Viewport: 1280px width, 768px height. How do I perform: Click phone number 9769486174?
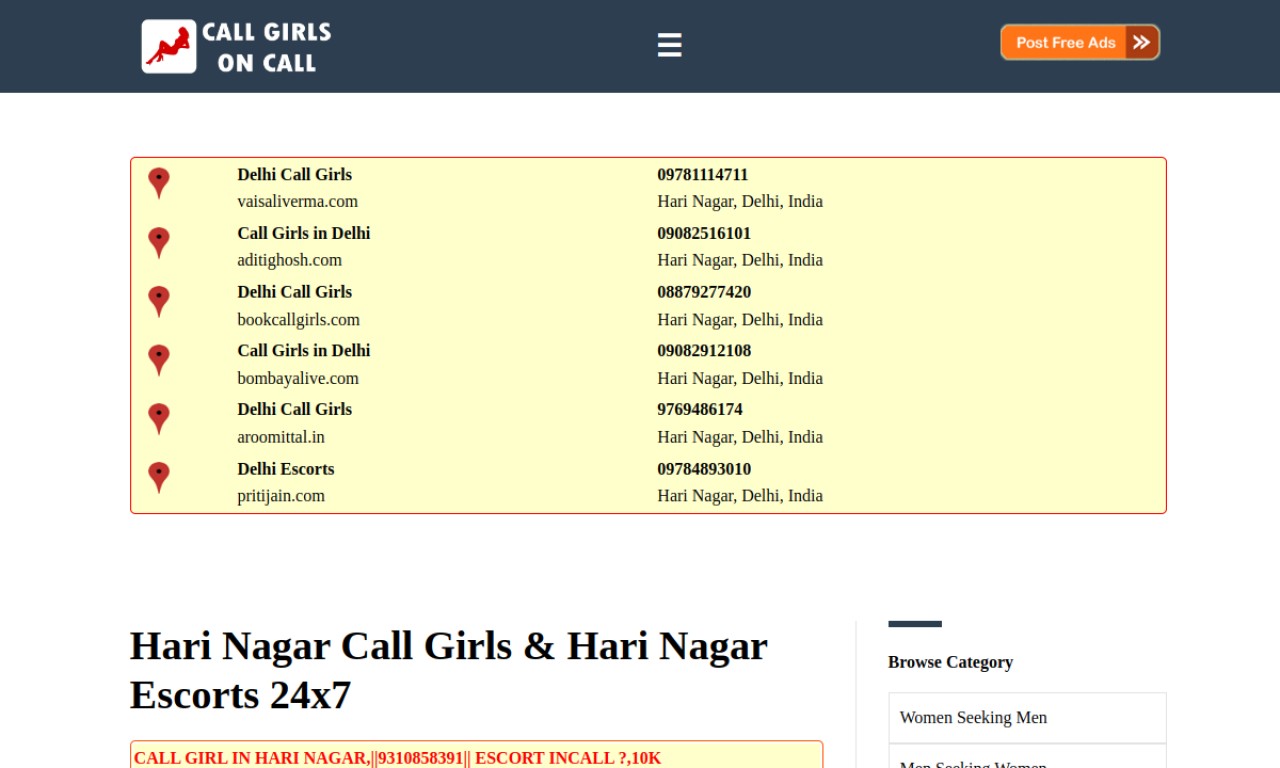pyautogui.click(x=699, y=409)
